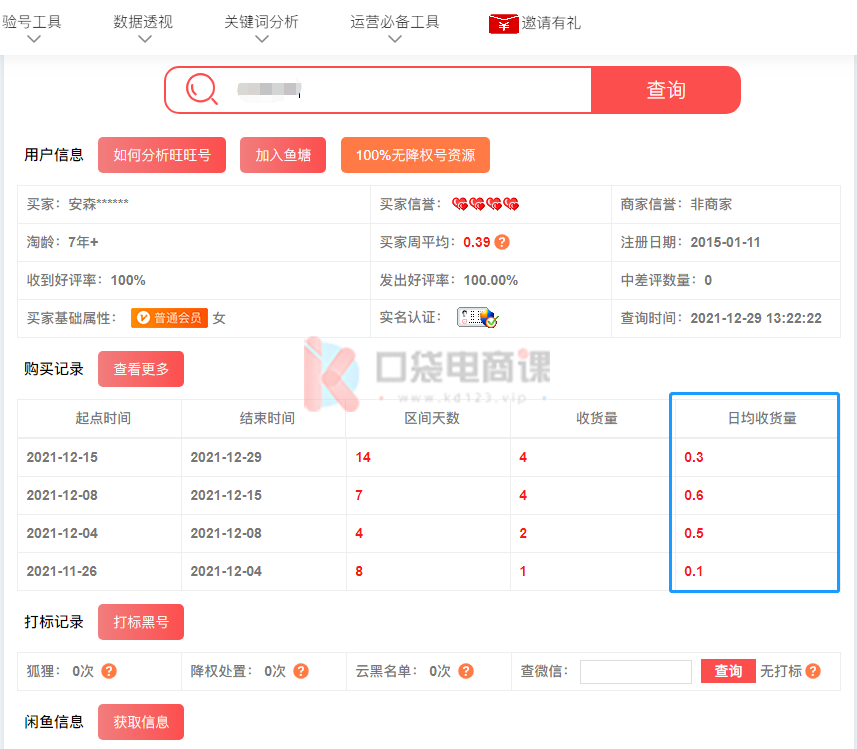
Task: Open the 关键词分析 menu
Action: tap(261, 22)
